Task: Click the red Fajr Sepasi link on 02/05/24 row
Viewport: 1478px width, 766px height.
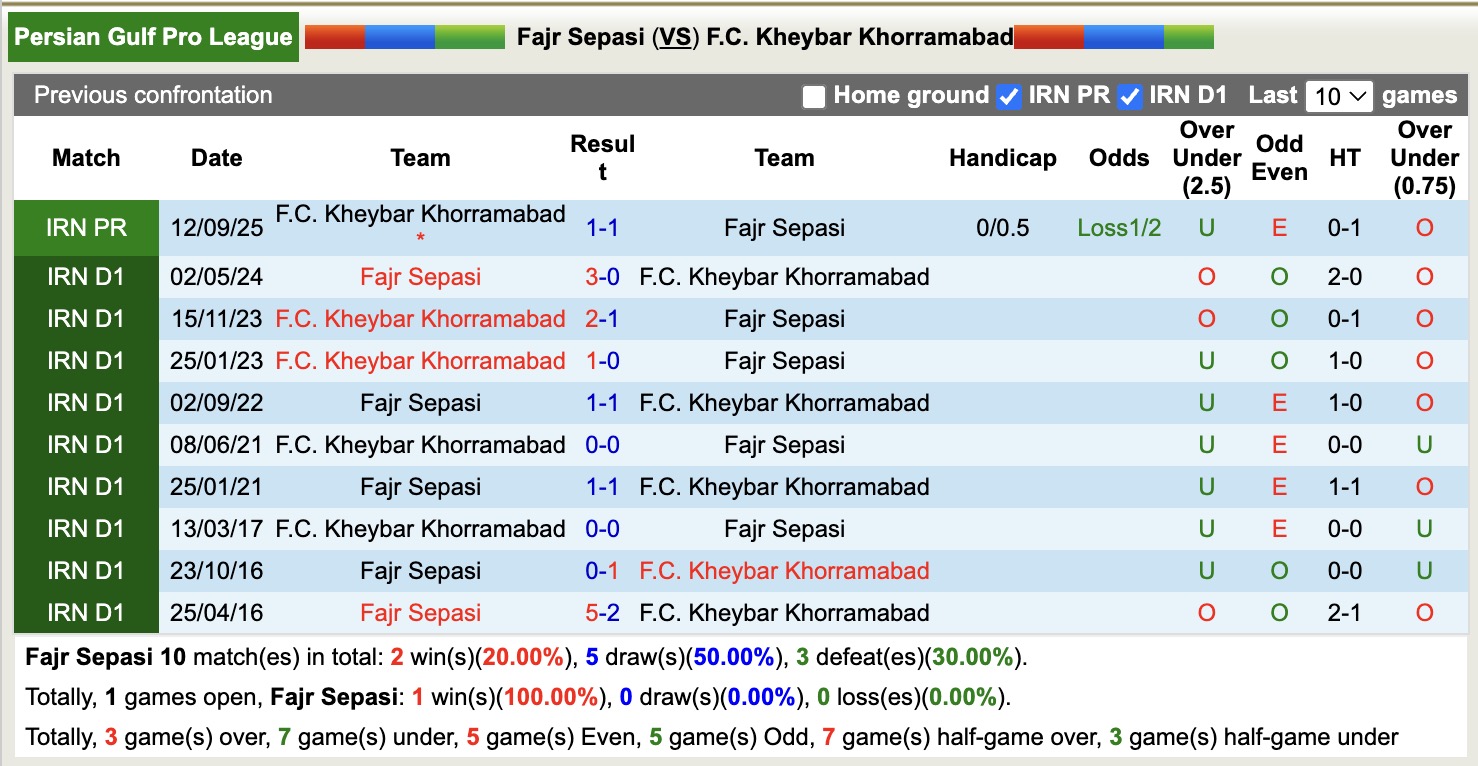Action: click(419, 277)
